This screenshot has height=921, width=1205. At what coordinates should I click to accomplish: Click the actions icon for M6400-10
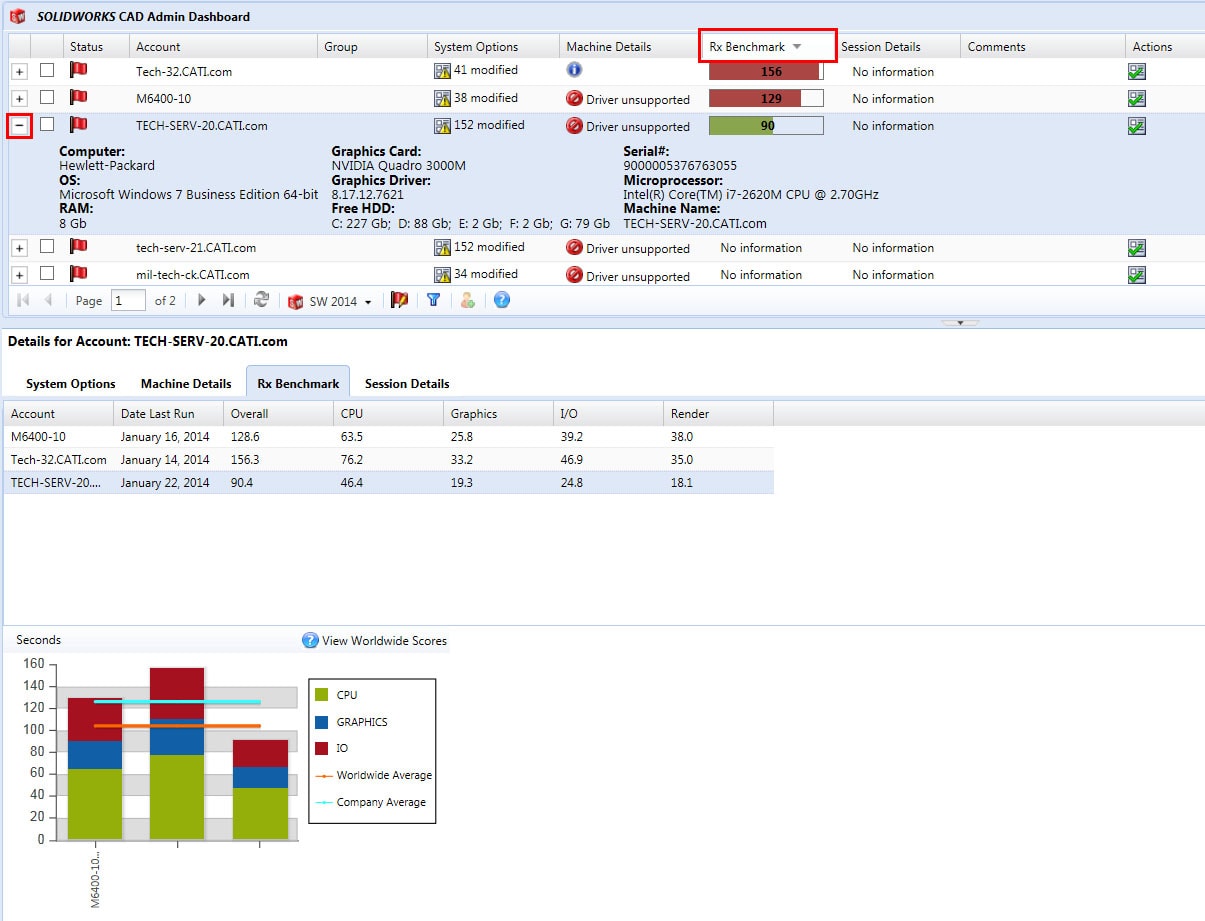point(1136,98)
